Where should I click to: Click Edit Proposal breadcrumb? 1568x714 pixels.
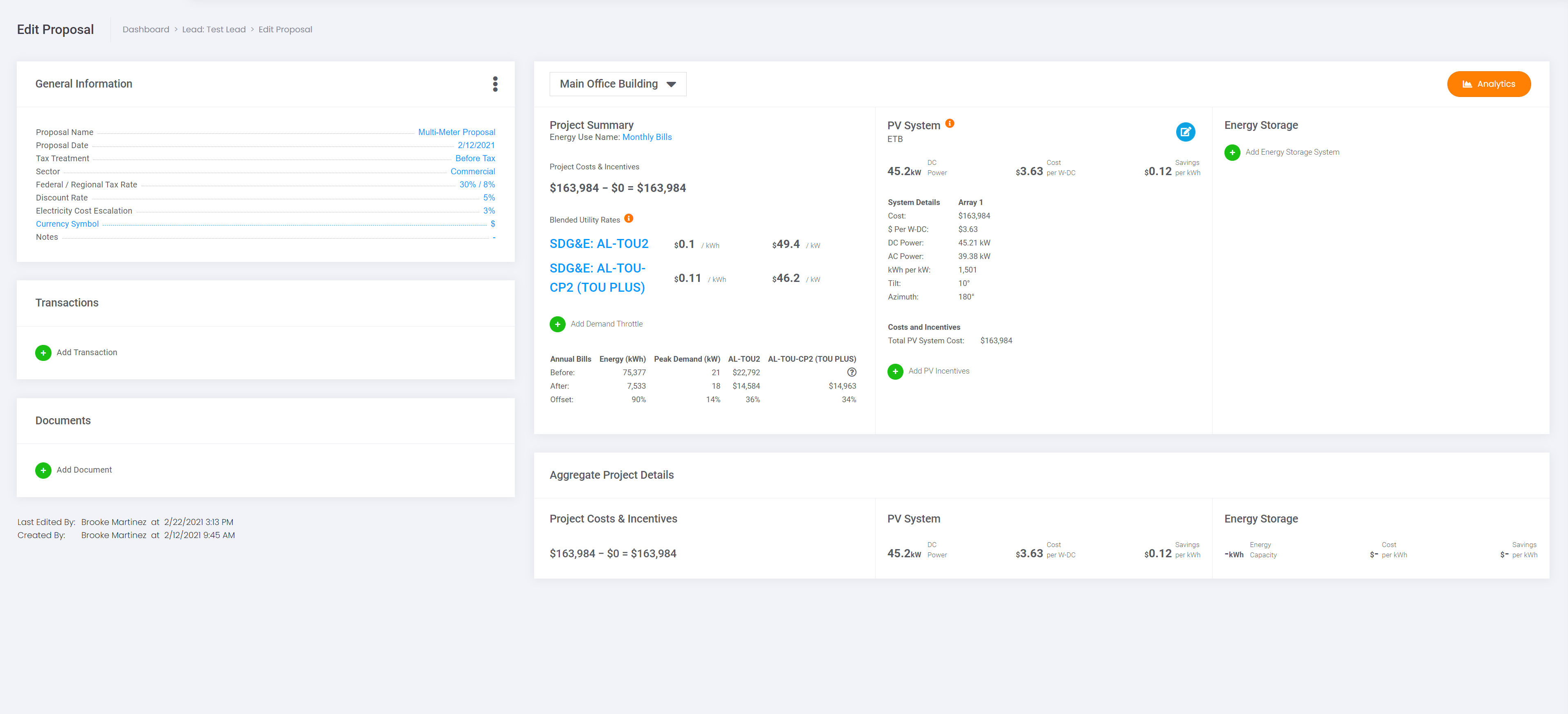285,29
